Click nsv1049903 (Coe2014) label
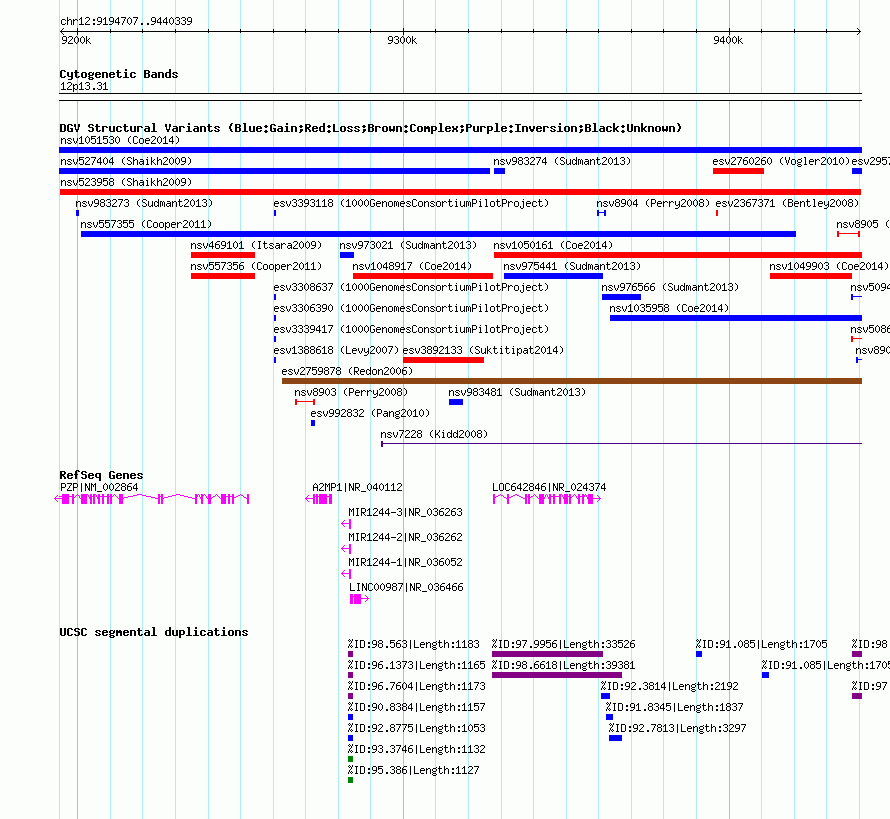 (x=829, y=266)
